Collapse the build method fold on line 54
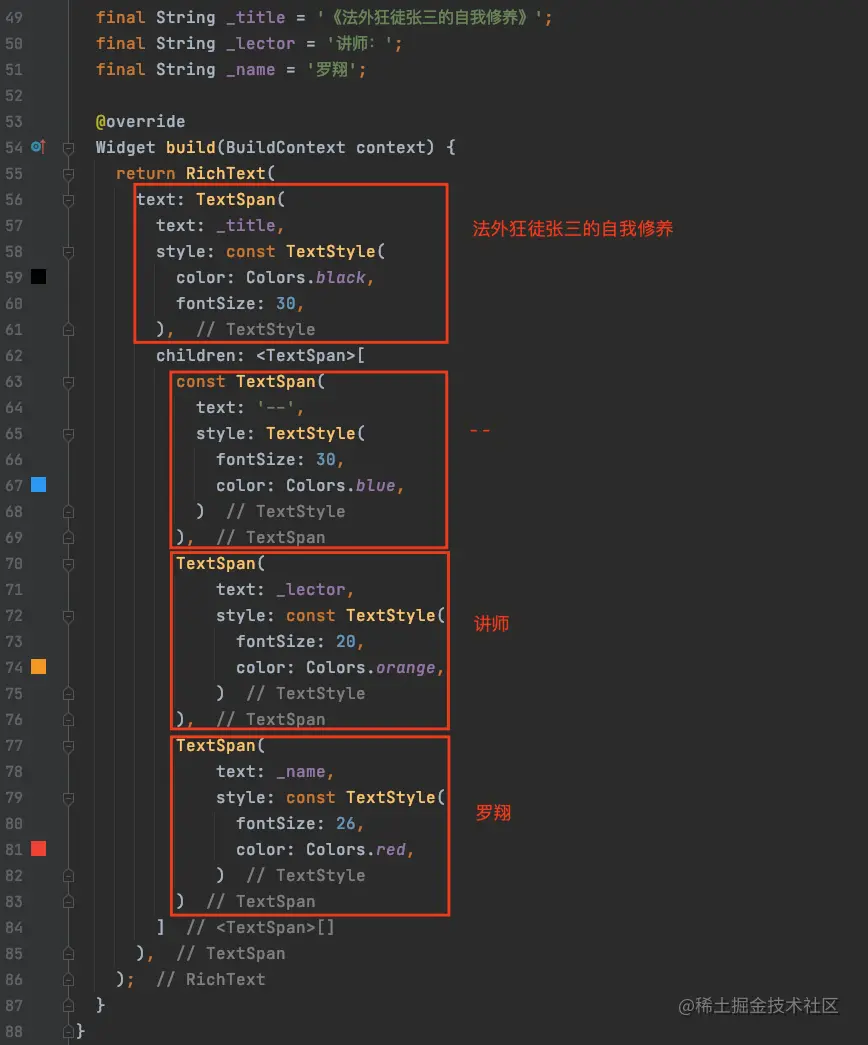The image size is (868, 1045). coord(68,148)
